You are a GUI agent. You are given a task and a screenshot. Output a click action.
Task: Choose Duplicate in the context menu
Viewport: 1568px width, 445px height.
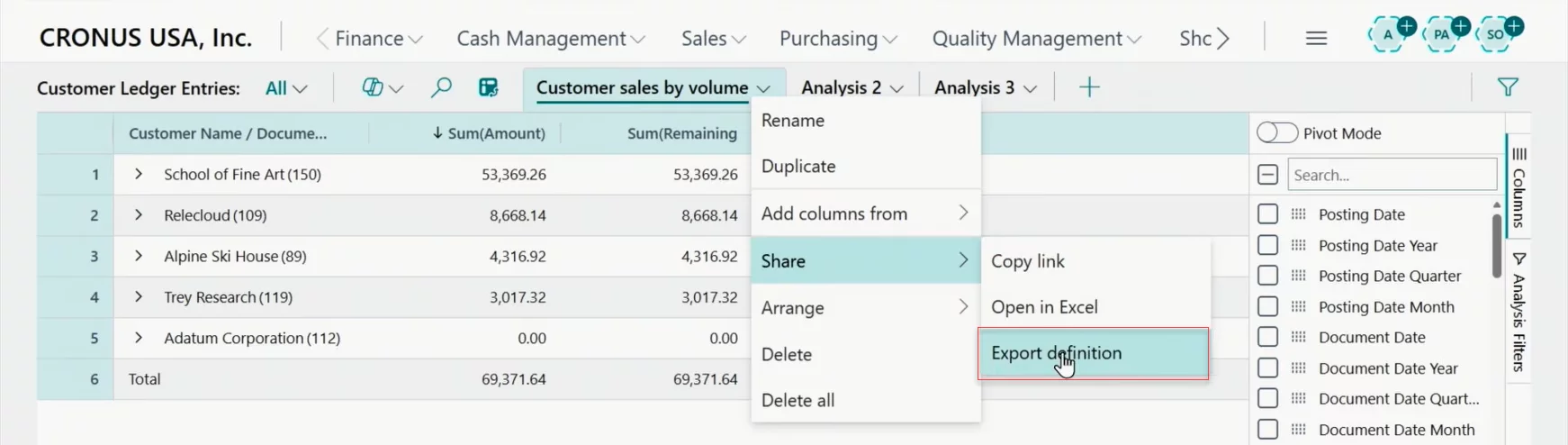[x=798, y=167]
